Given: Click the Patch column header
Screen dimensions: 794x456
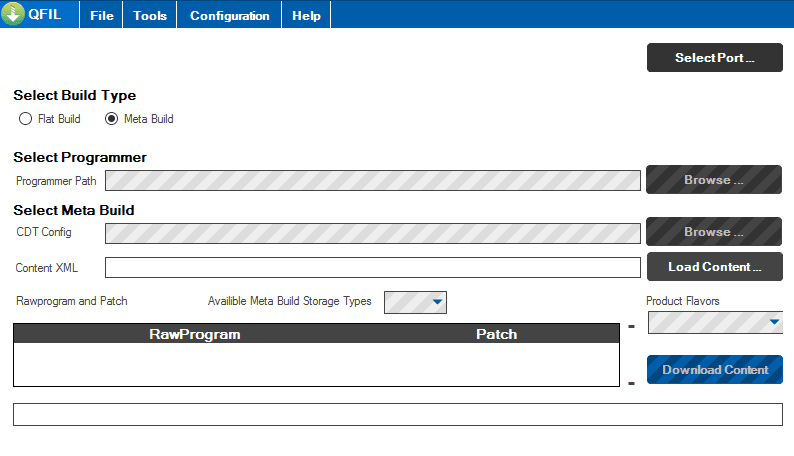Looking at the screenshot, I should tap(496, 334).
